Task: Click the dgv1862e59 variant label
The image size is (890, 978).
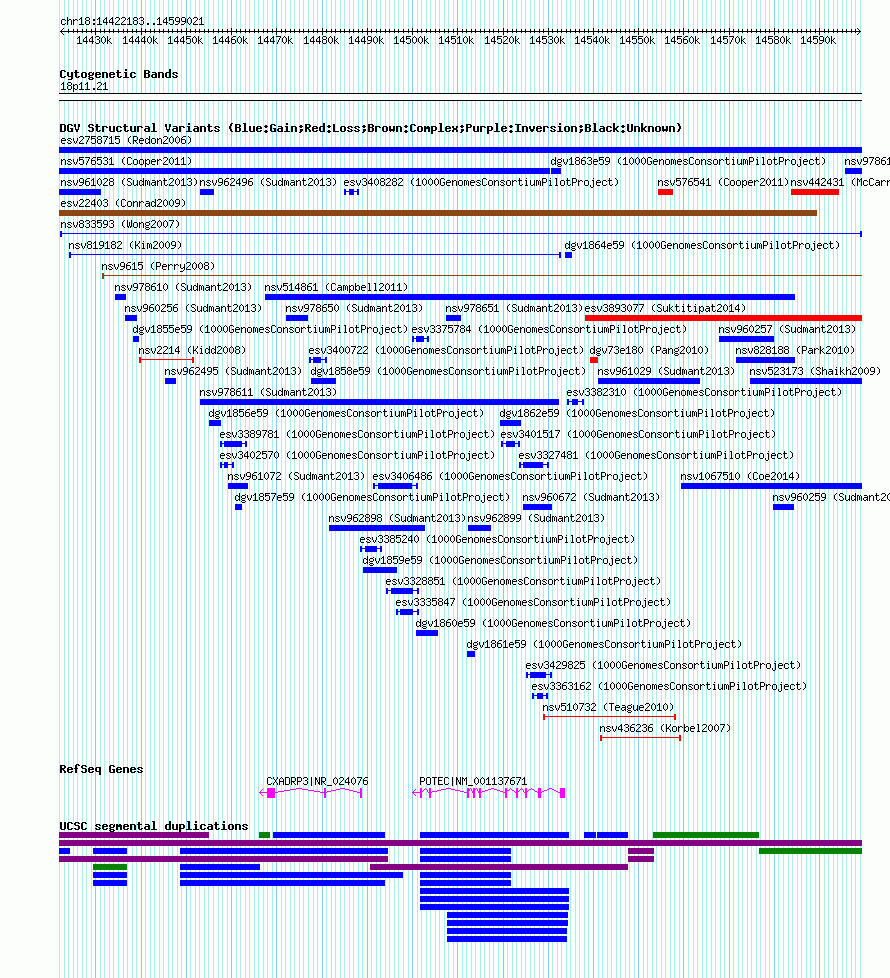Action: (x=637, y=414)
